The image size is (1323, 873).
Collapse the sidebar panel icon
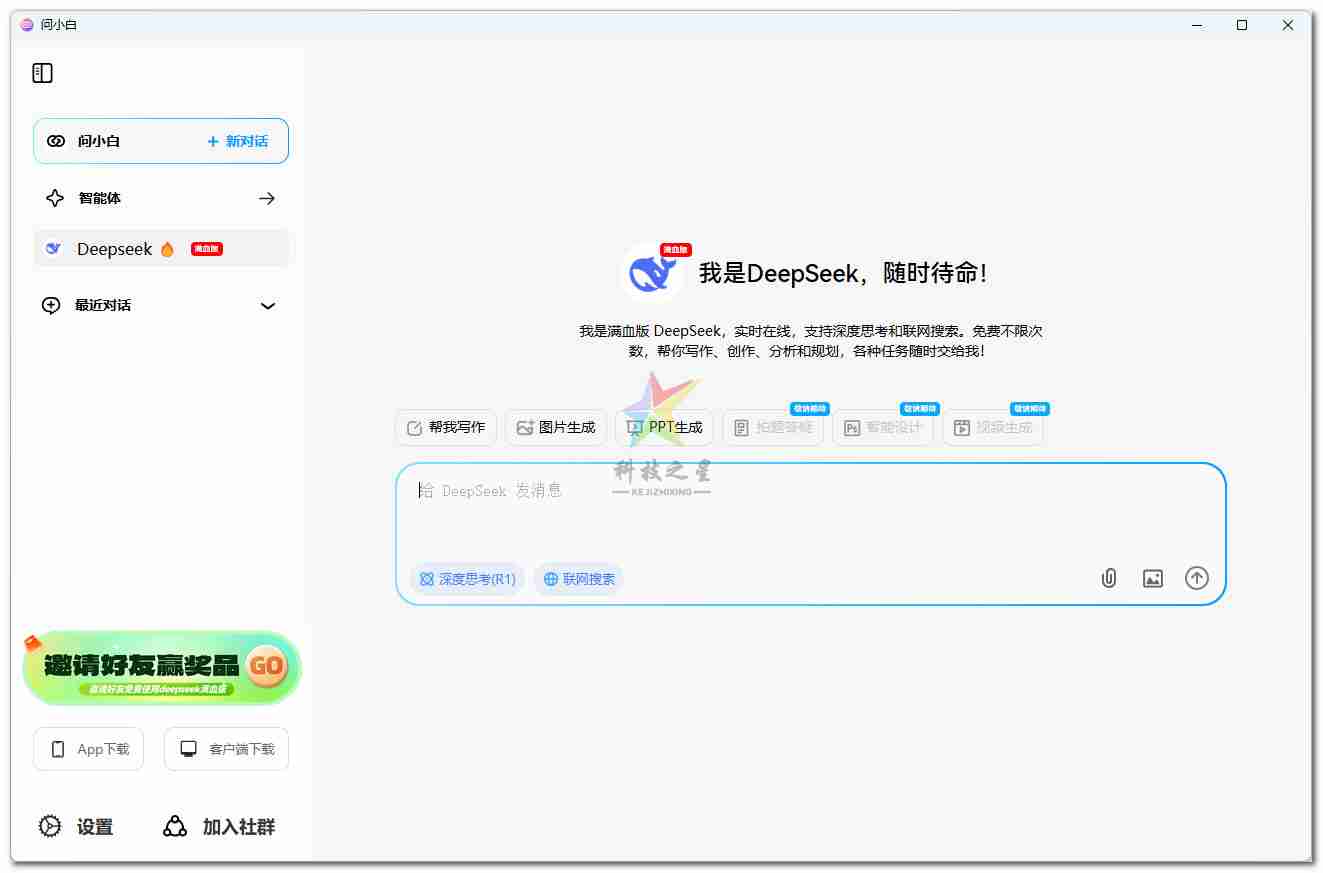coord(42,72)
